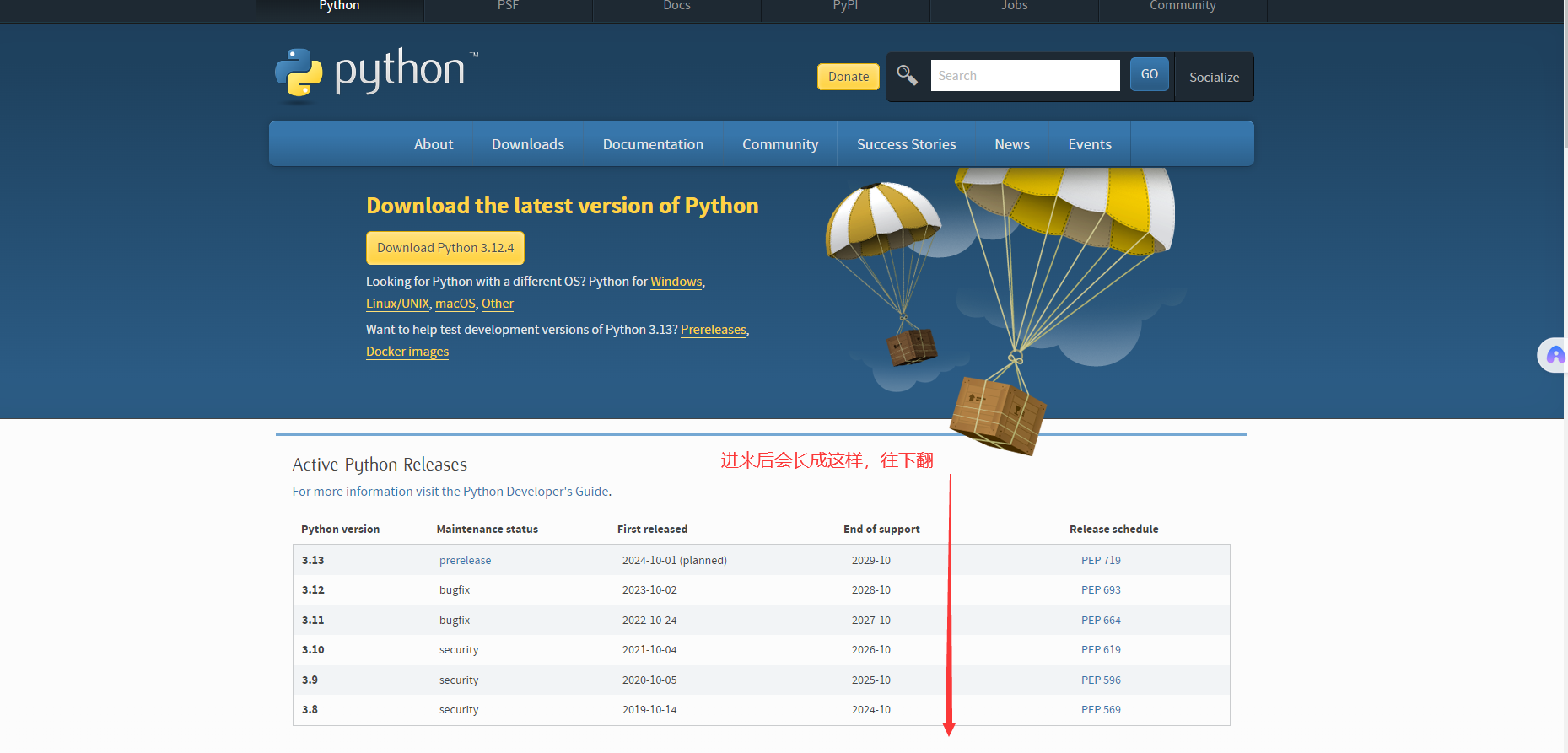The image size is (1568, 753).
Task: Open the Prereleases link
Action: pyautogui.click(x=714, y=330)
